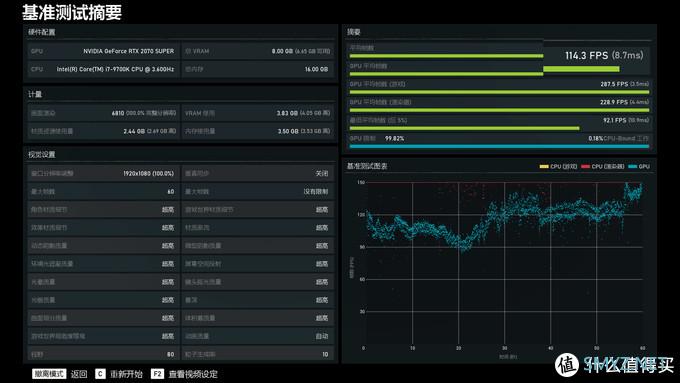Viewport: 680px width, 383px height.
Task: Click the green bar under 287.5 FPS
Action: coord(499,92)
